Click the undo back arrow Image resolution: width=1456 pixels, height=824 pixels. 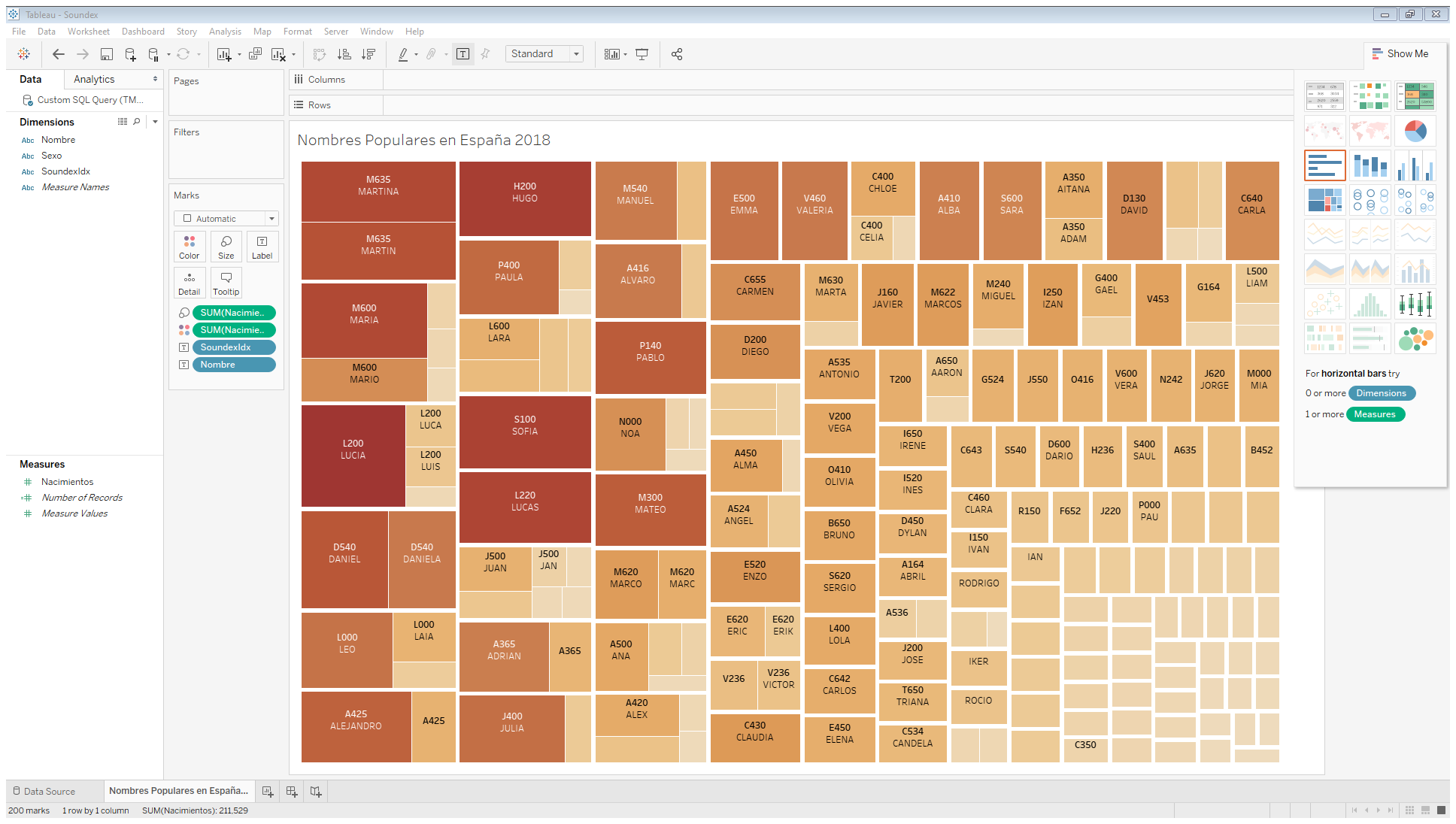point(59,54)
